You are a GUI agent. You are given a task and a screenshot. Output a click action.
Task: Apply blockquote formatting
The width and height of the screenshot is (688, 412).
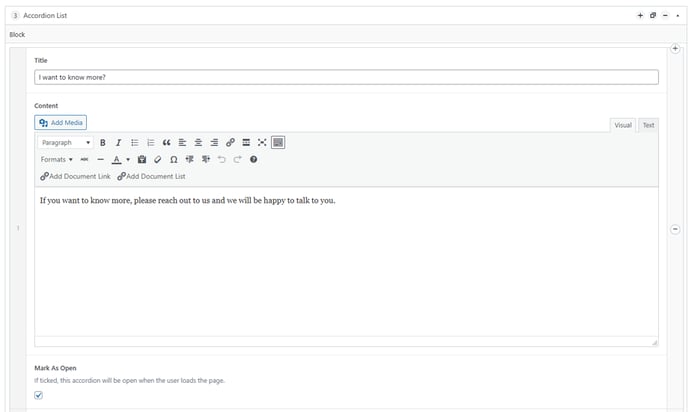pos(166,143)
